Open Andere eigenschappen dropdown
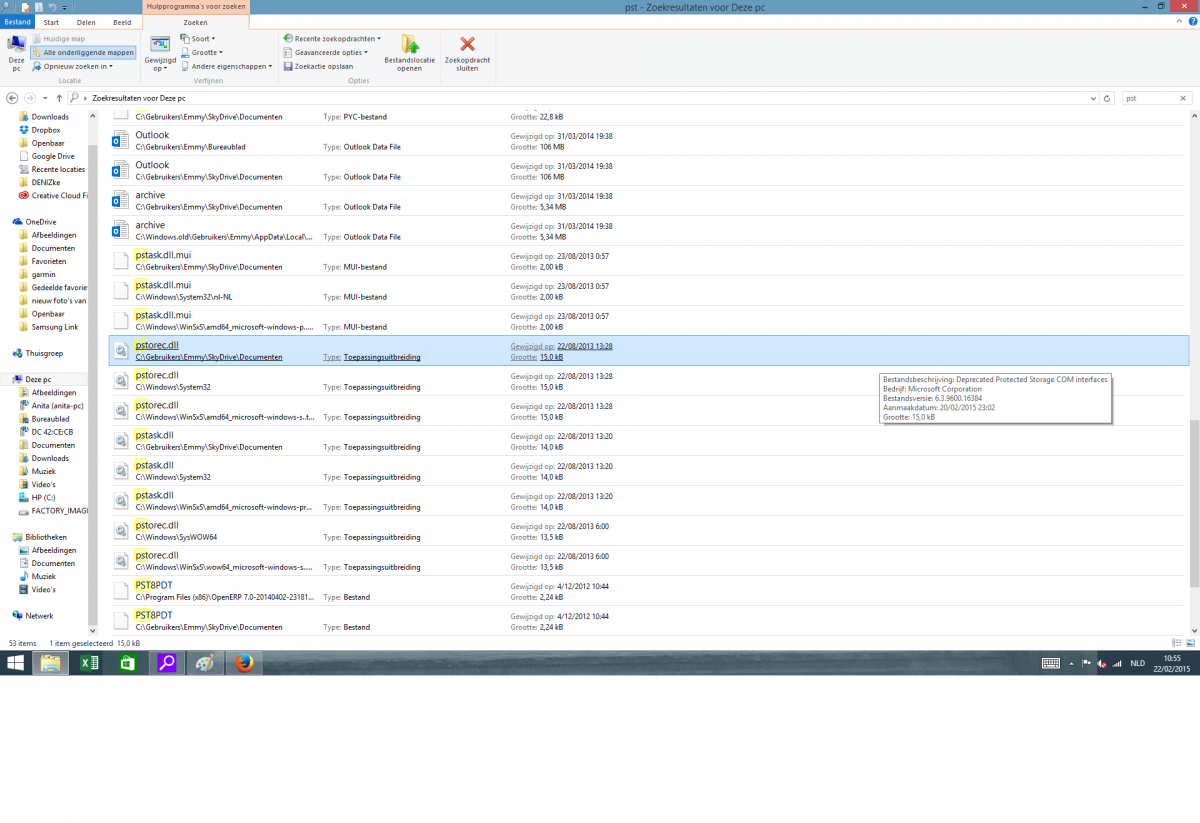This screenshot has height=823, width=1200. 227,66
